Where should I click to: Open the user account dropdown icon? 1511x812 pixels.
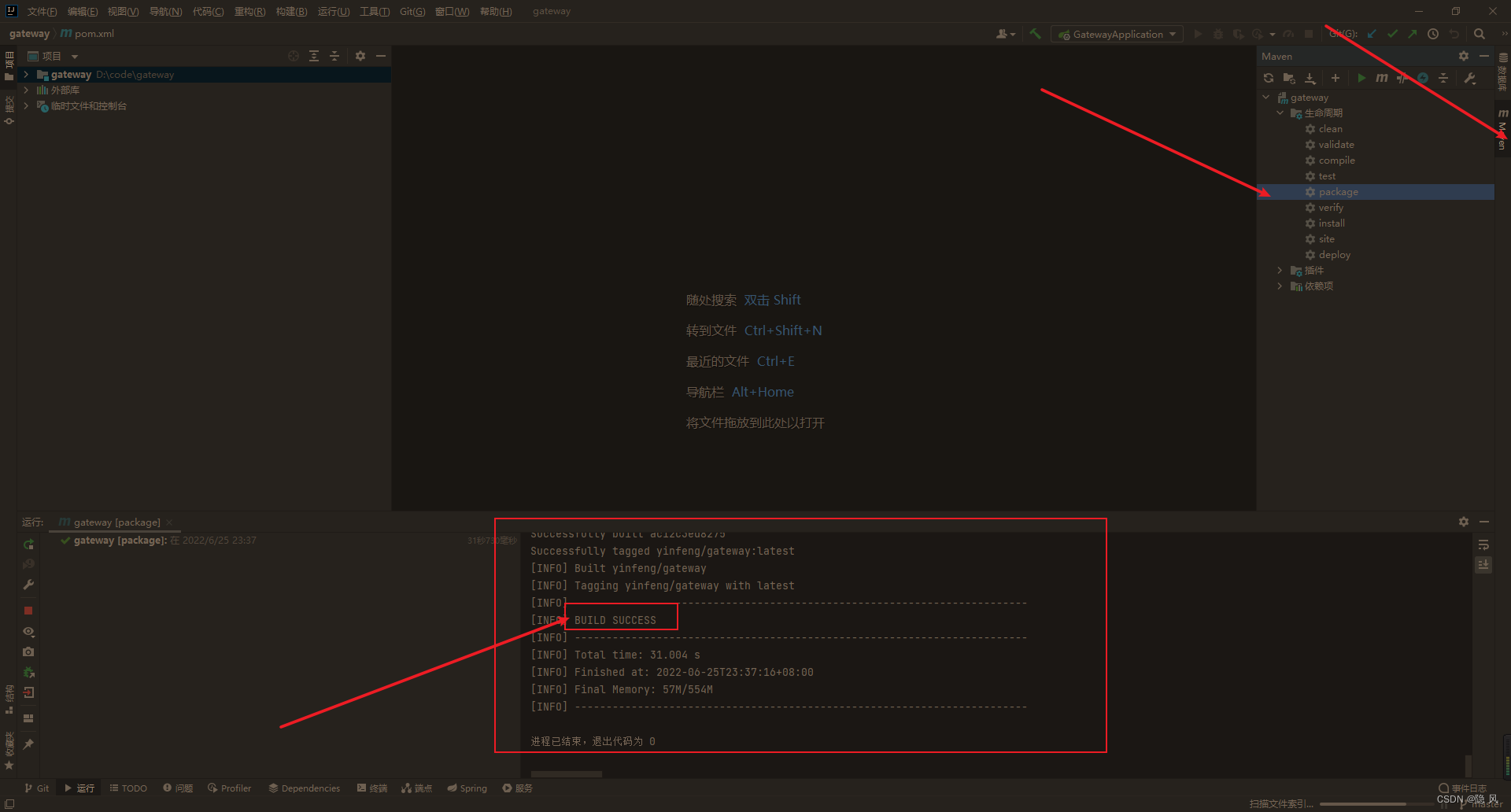pyautogui.click(x=1006, y=34)
